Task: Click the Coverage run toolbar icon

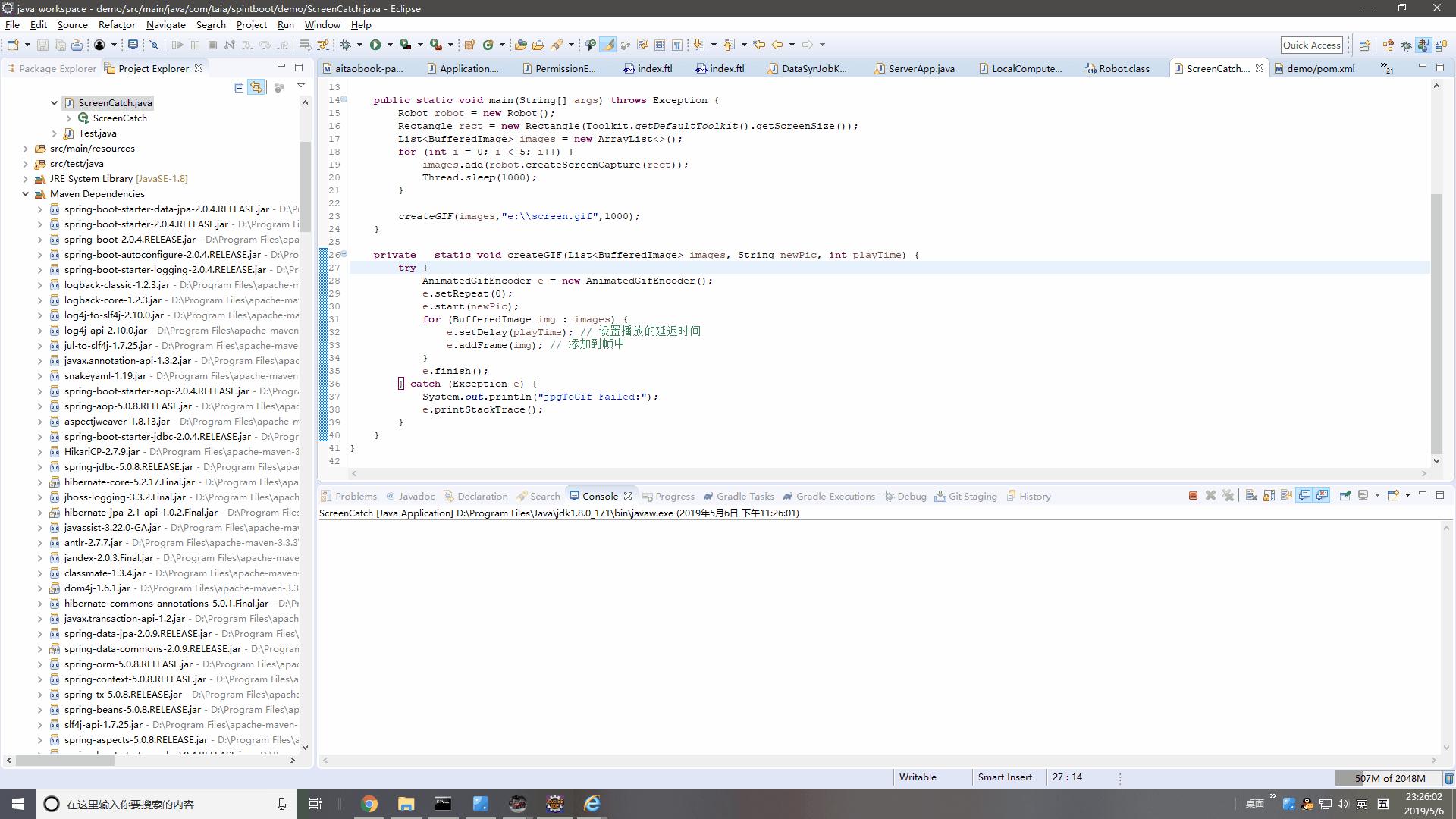Action: coord(406,45)
